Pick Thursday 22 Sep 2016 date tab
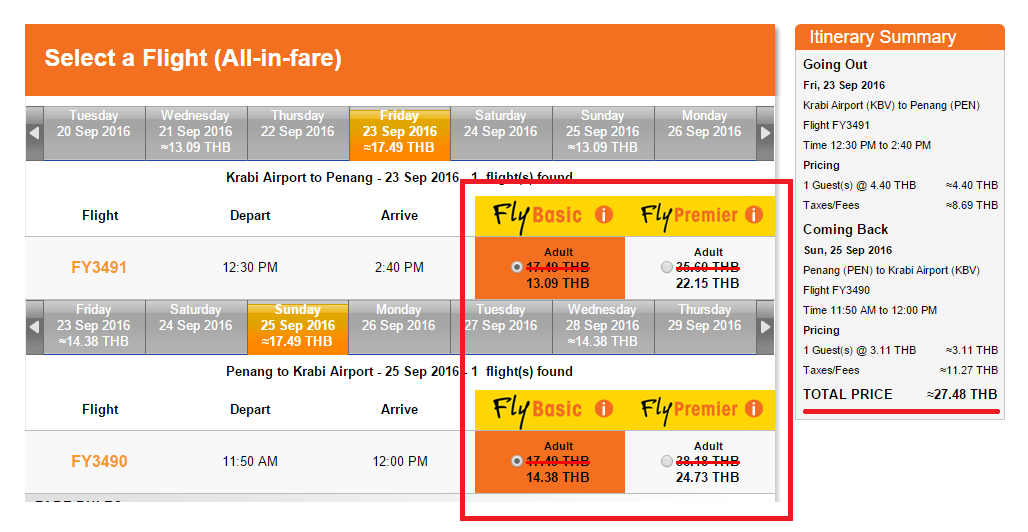Viewport: 1028px width, 532px height. coord(297,132)
